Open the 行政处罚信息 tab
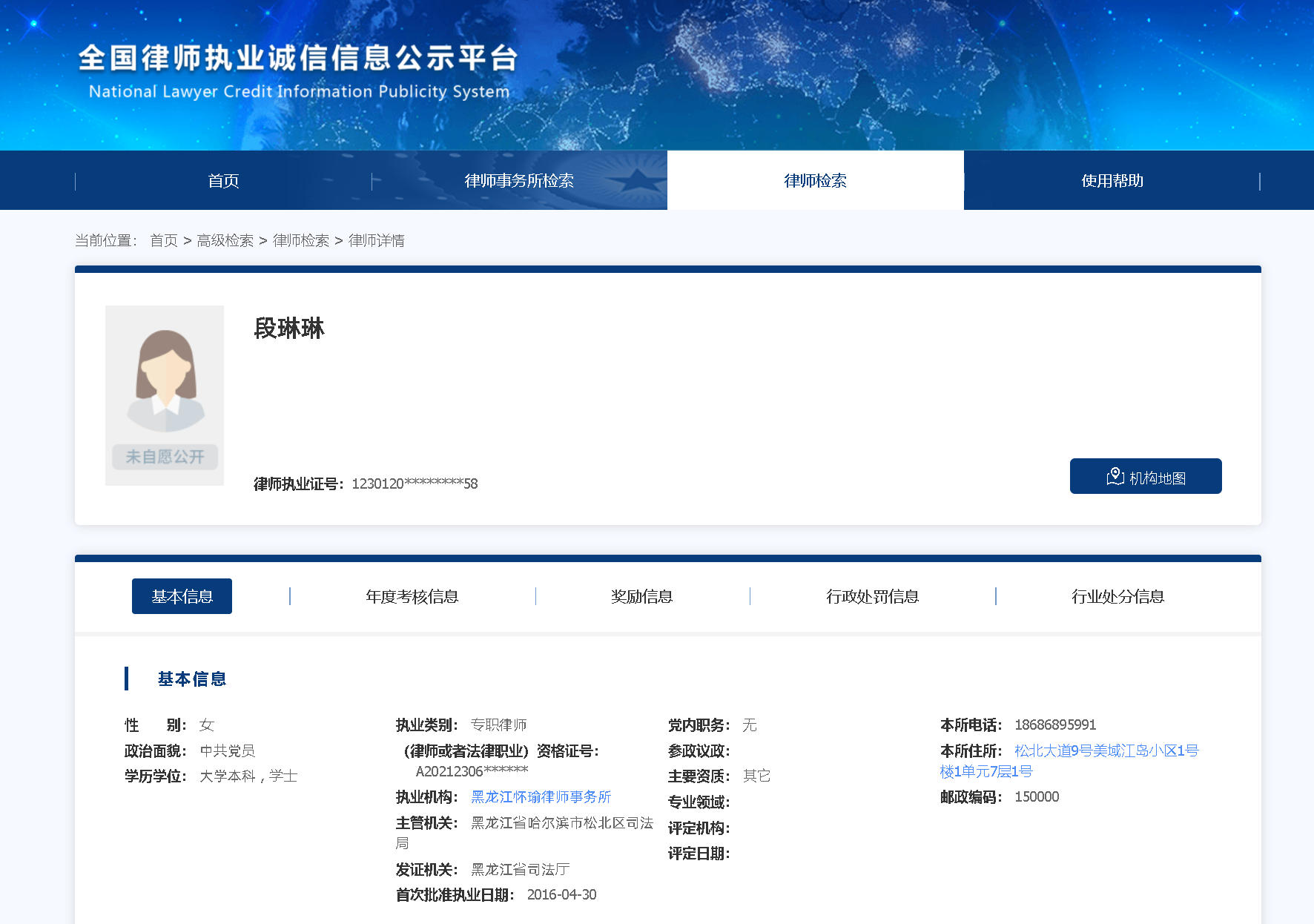 [x=873, y=596]
